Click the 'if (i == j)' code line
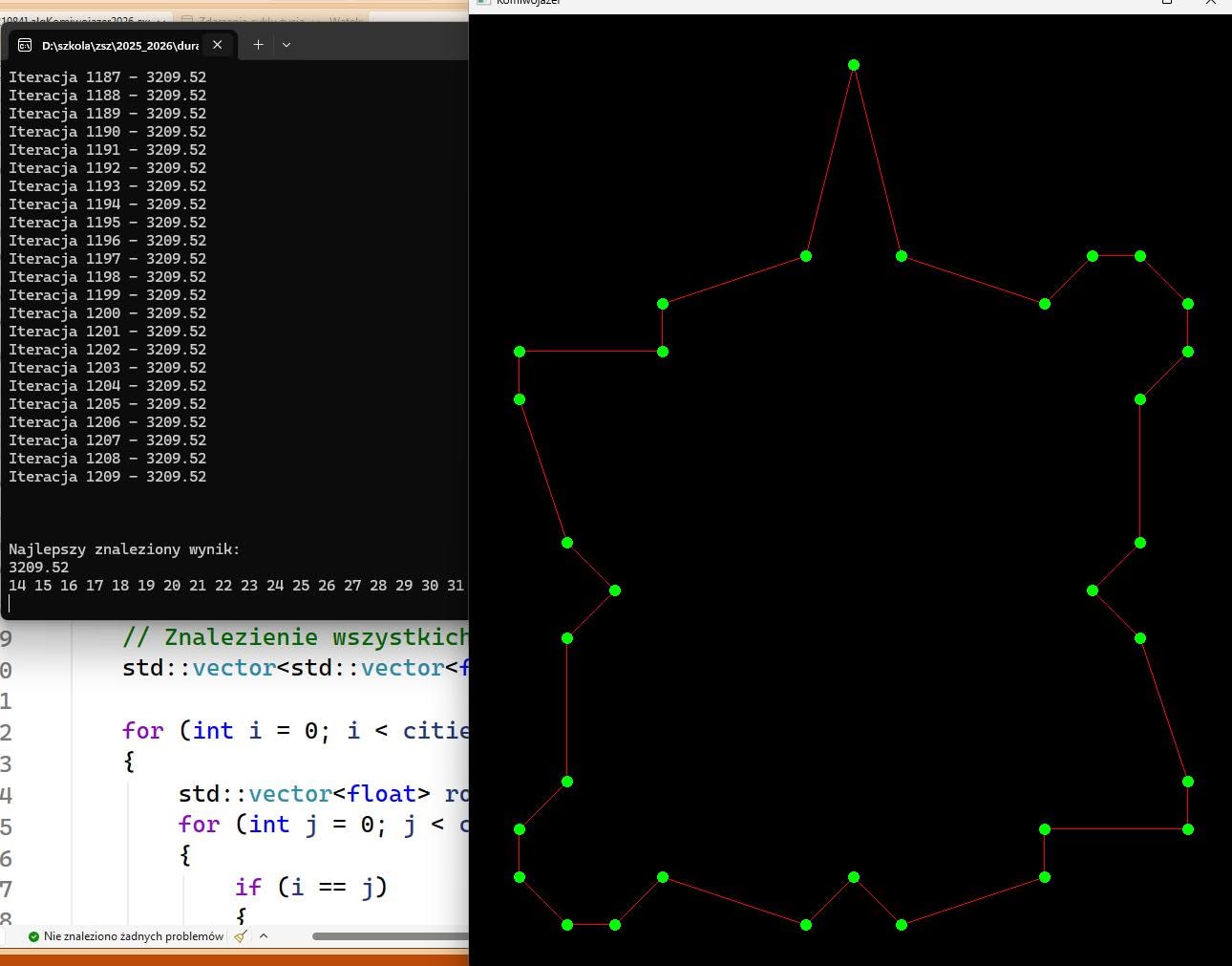Viewport: 1232px width, 966px height. point(311,888)
